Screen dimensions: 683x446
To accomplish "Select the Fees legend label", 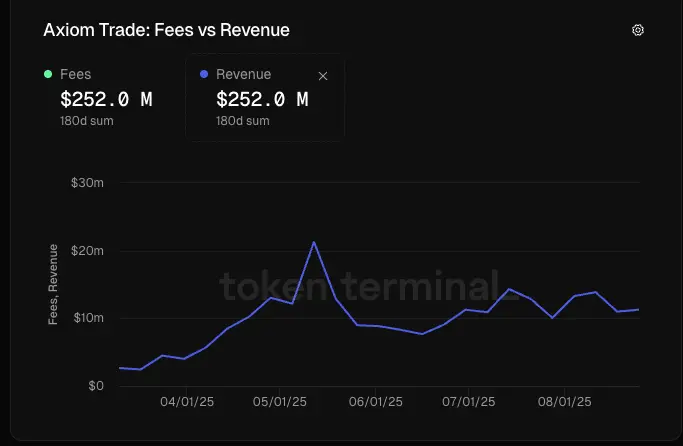I will [75, 74].
